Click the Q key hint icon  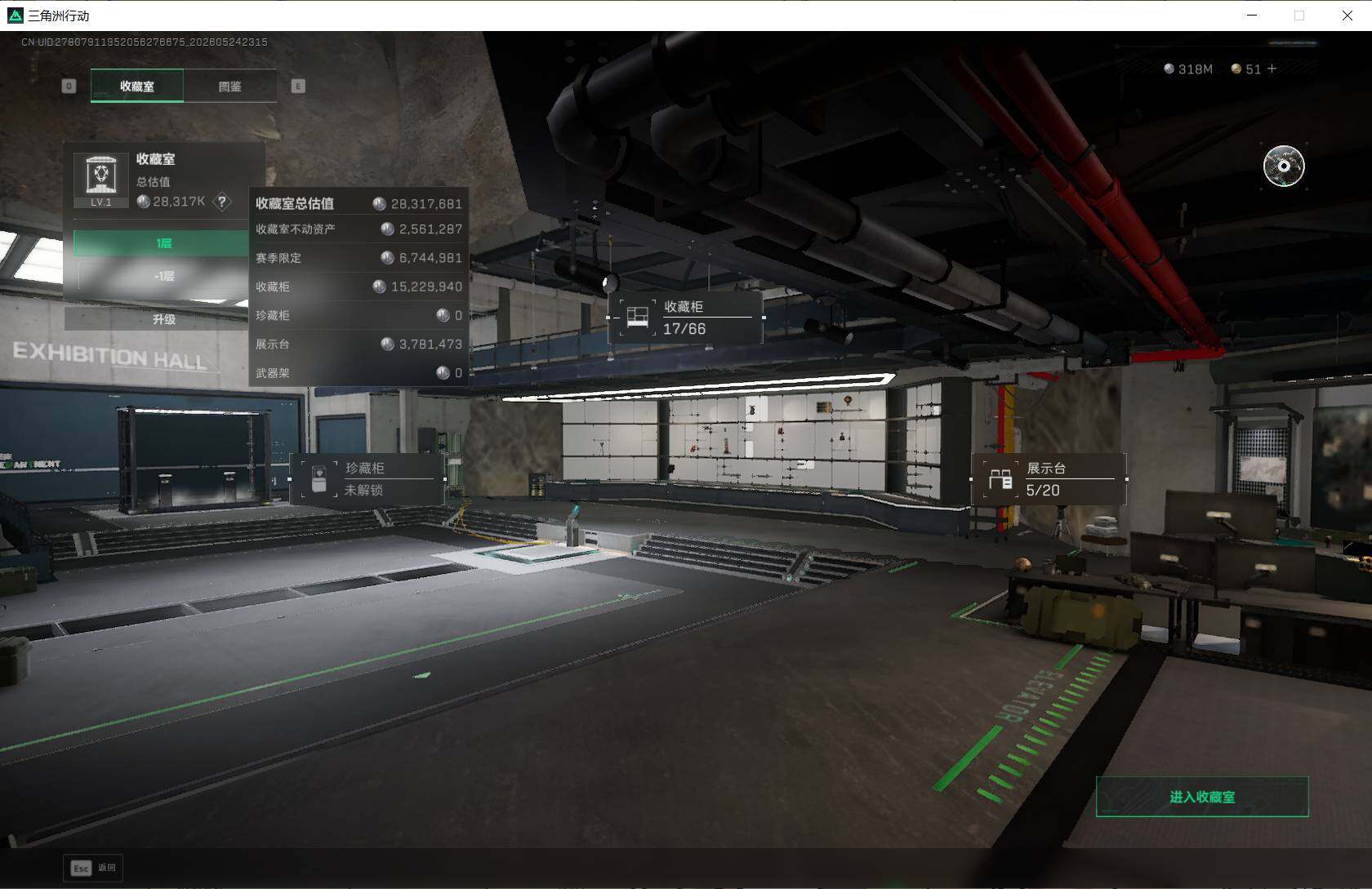69,86
